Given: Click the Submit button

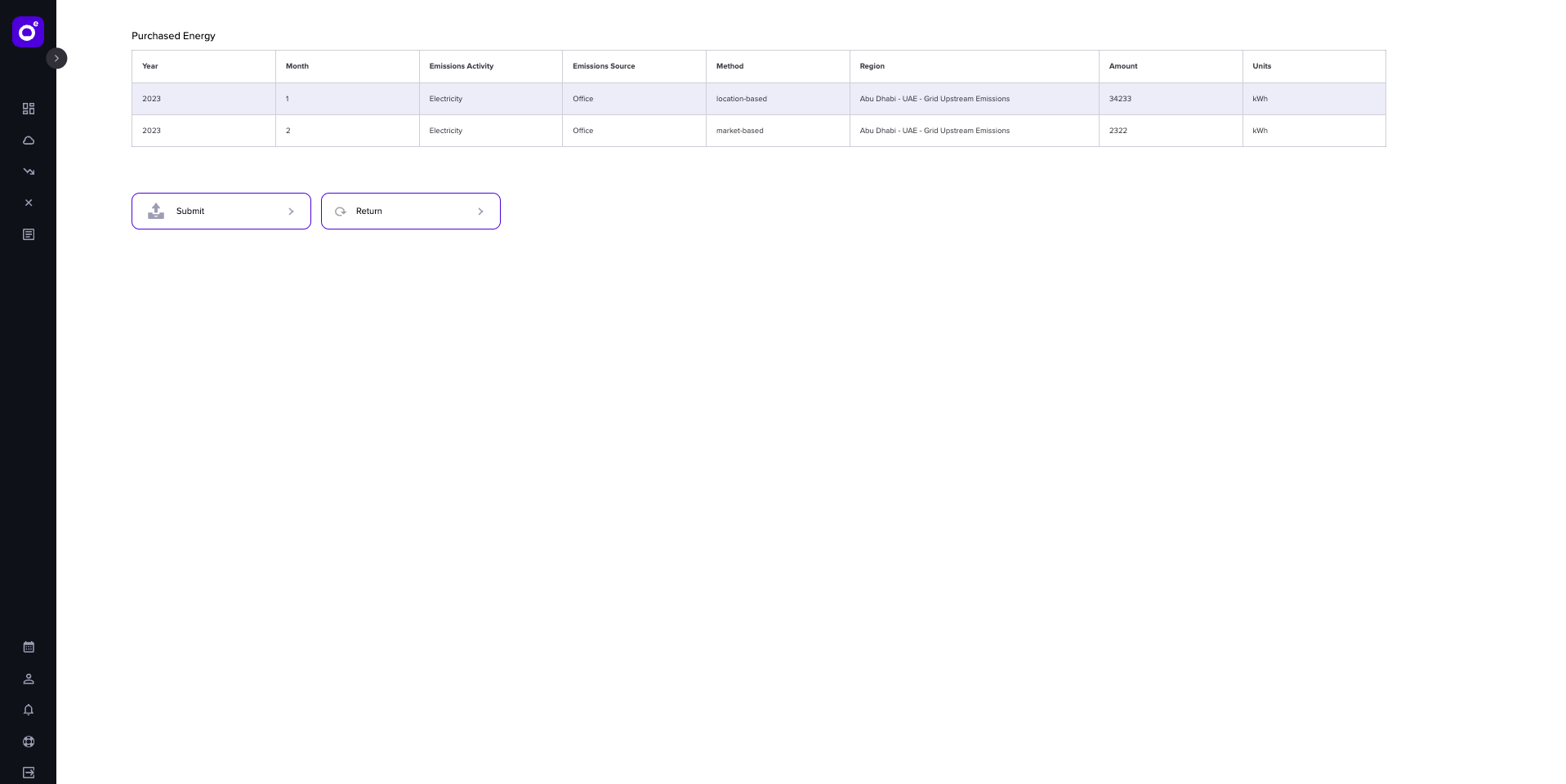Looking at the screenshot, I should pyautogui.click(x=221, y=211).
